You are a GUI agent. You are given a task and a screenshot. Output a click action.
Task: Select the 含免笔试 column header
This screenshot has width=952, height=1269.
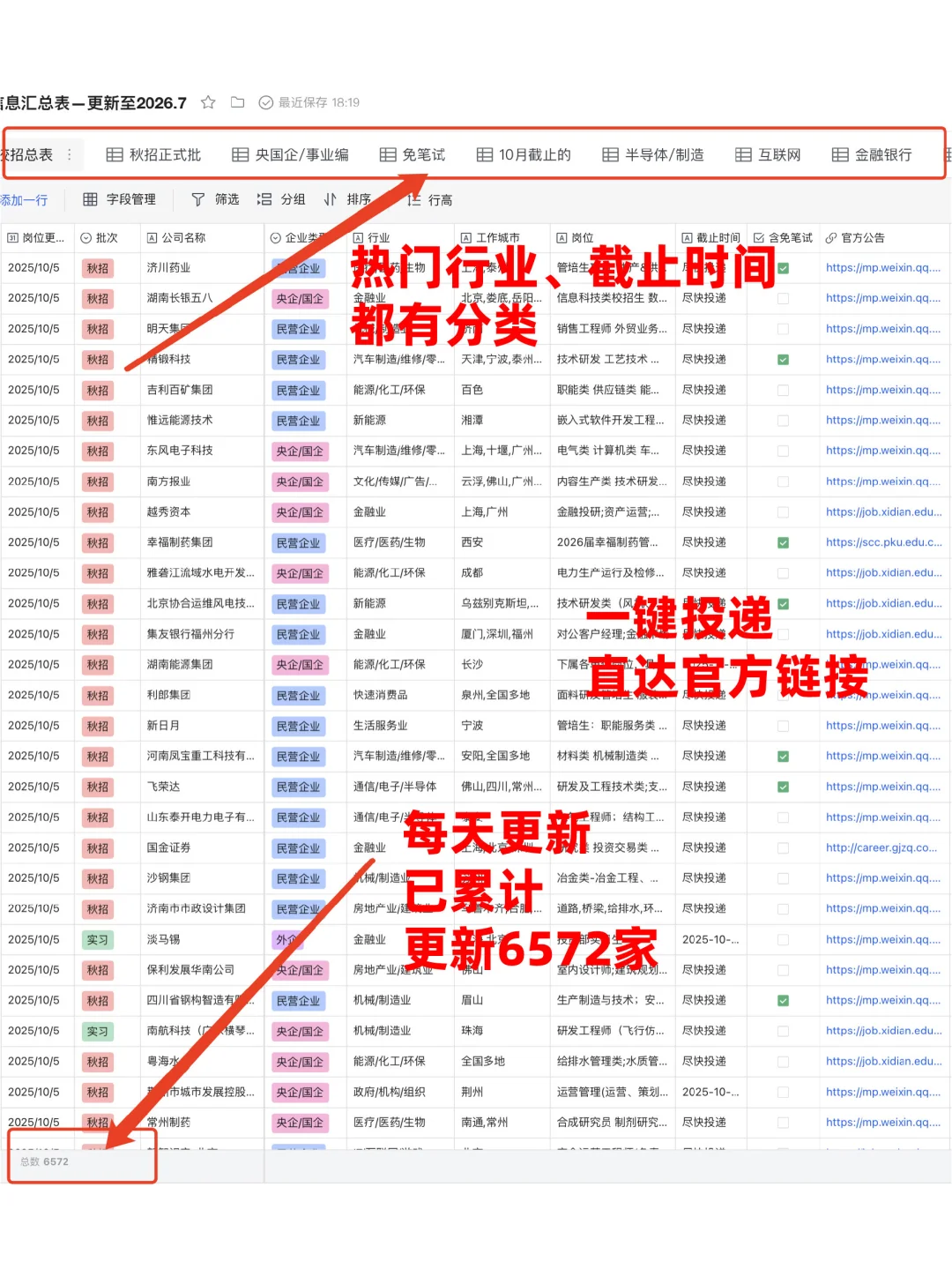783,238
